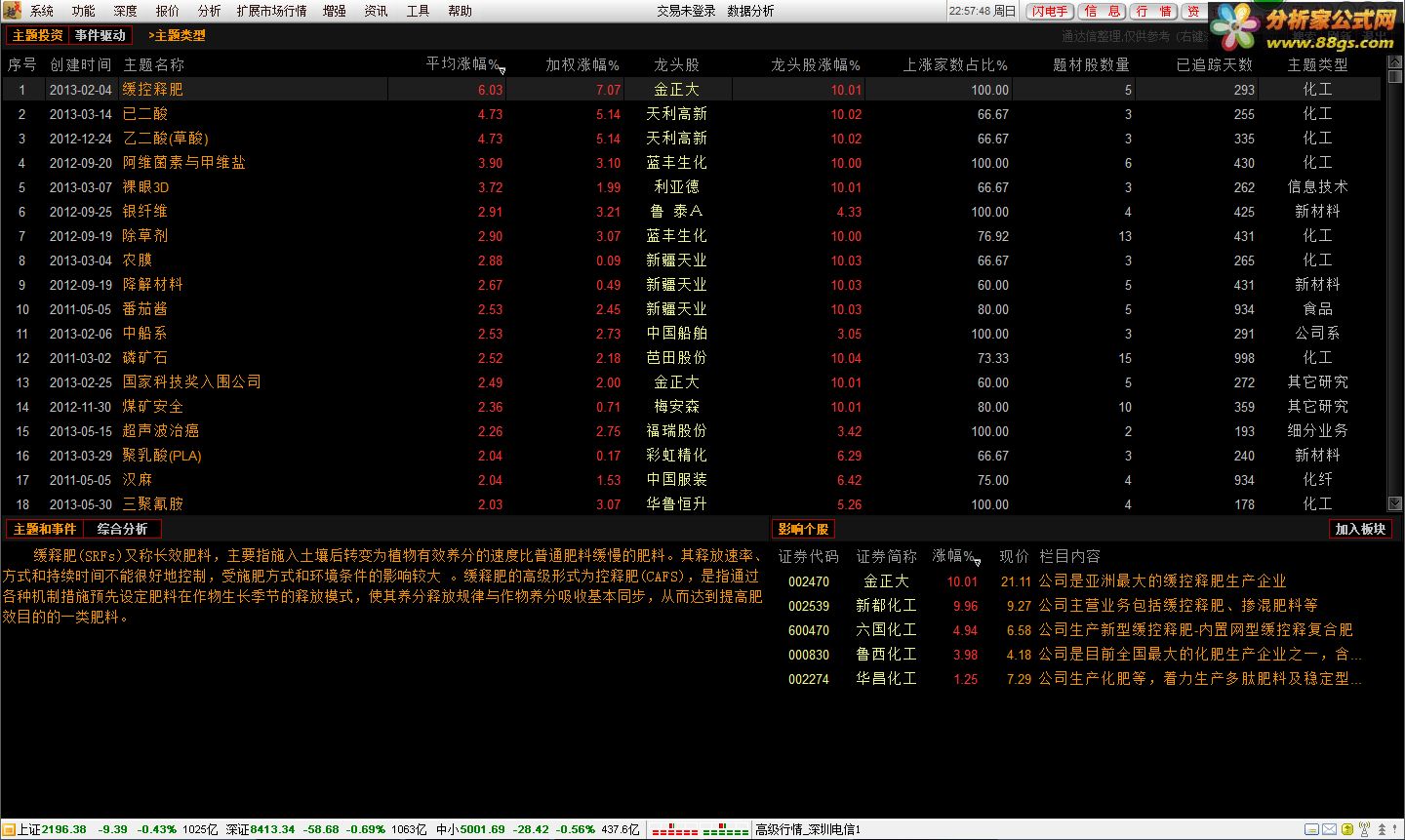Sort by 已追踪天数 column header
Screen dimensions: 1405x840
tap(1215, 64)
